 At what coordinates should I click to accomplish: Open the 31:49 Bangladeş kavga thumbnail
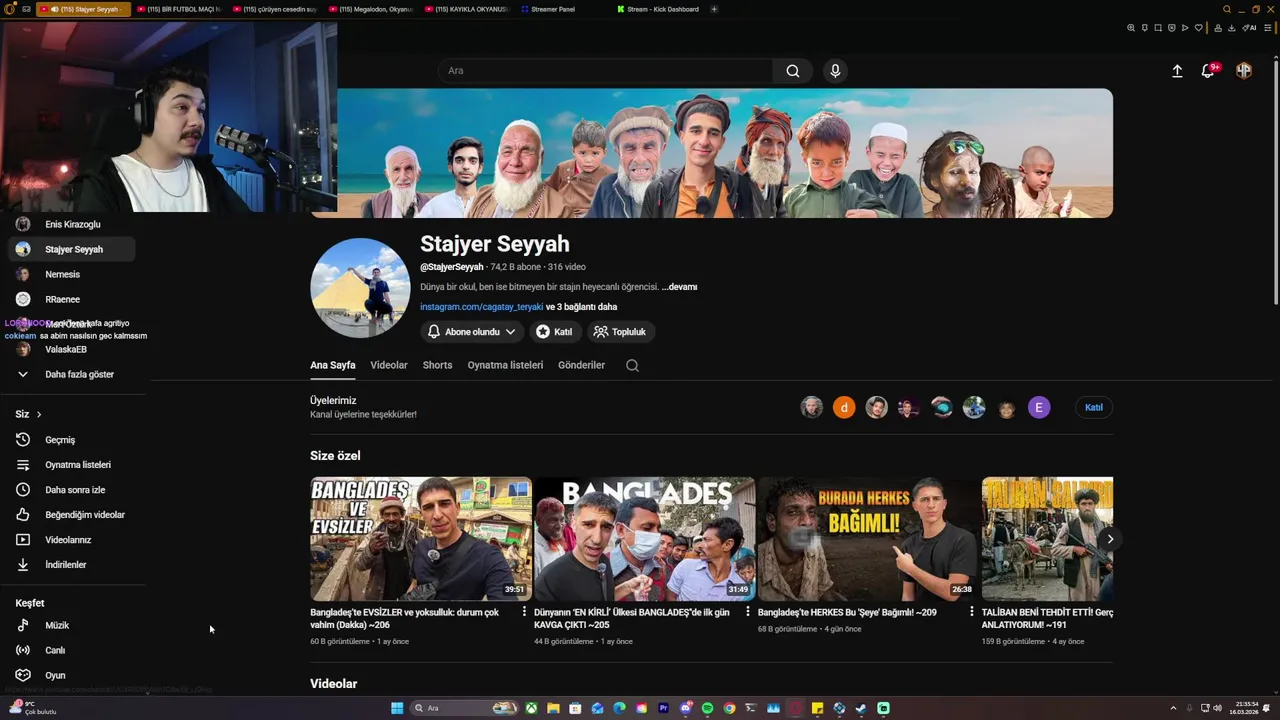(645, 539)
